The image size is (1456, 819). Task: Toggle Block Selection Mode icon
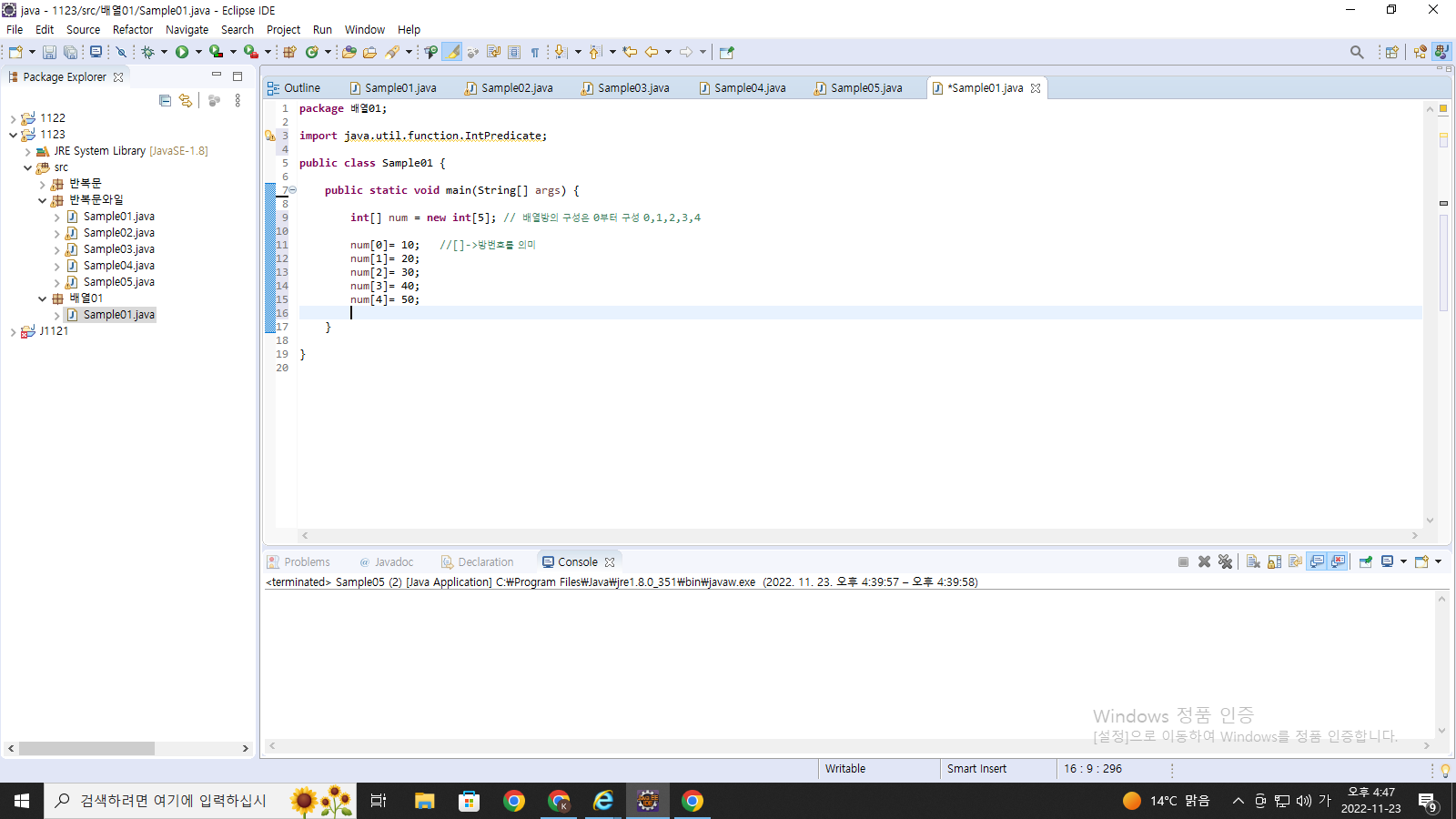[514, 52]
